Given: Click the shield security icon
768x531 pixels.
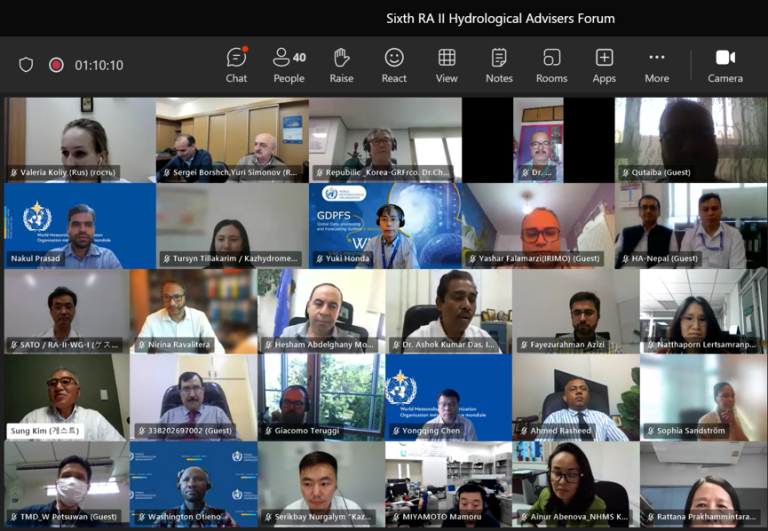Looking at the screenshot, I should coord(26,65).
